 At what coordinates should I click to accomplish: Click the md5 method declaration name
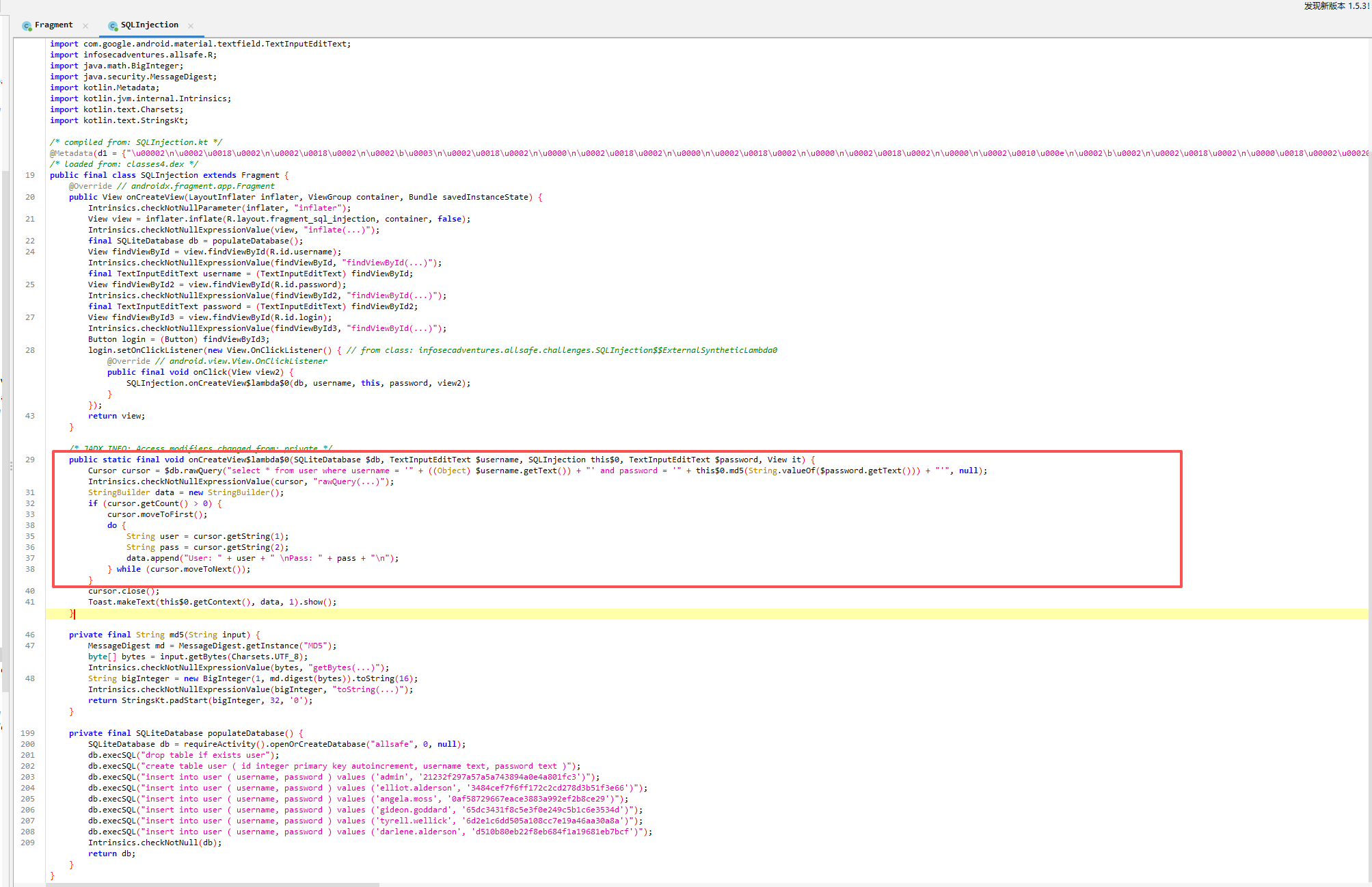point(176,635)
